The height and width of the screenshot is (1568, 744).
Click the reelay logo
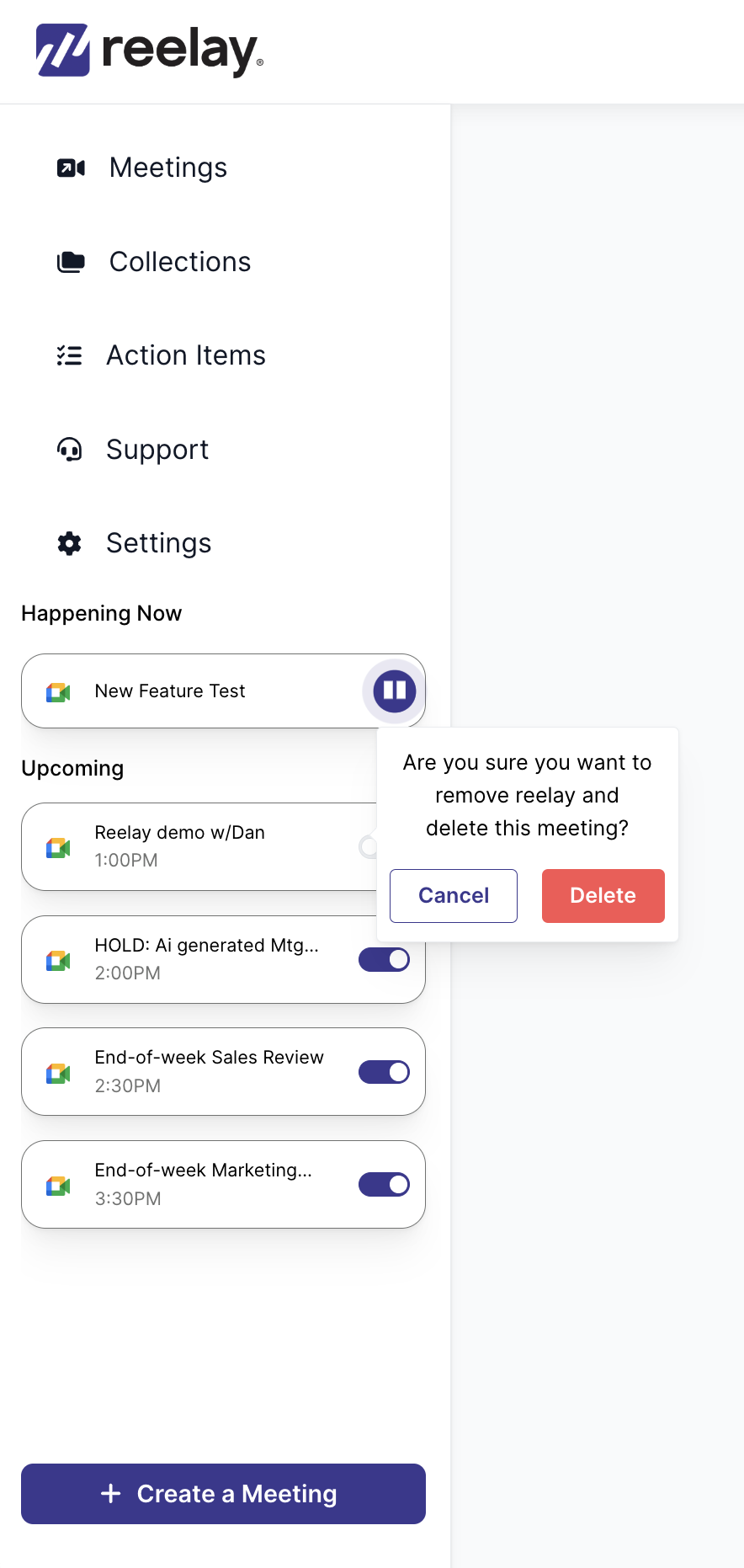click(150, 51)
